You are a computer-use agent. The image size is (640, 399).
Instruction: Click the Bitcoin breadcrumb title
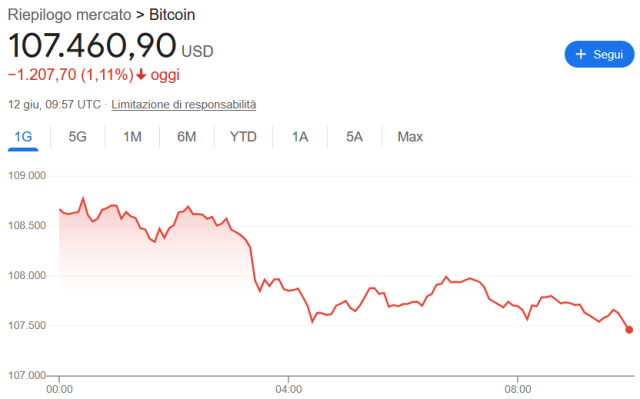(x=172, y=15)
